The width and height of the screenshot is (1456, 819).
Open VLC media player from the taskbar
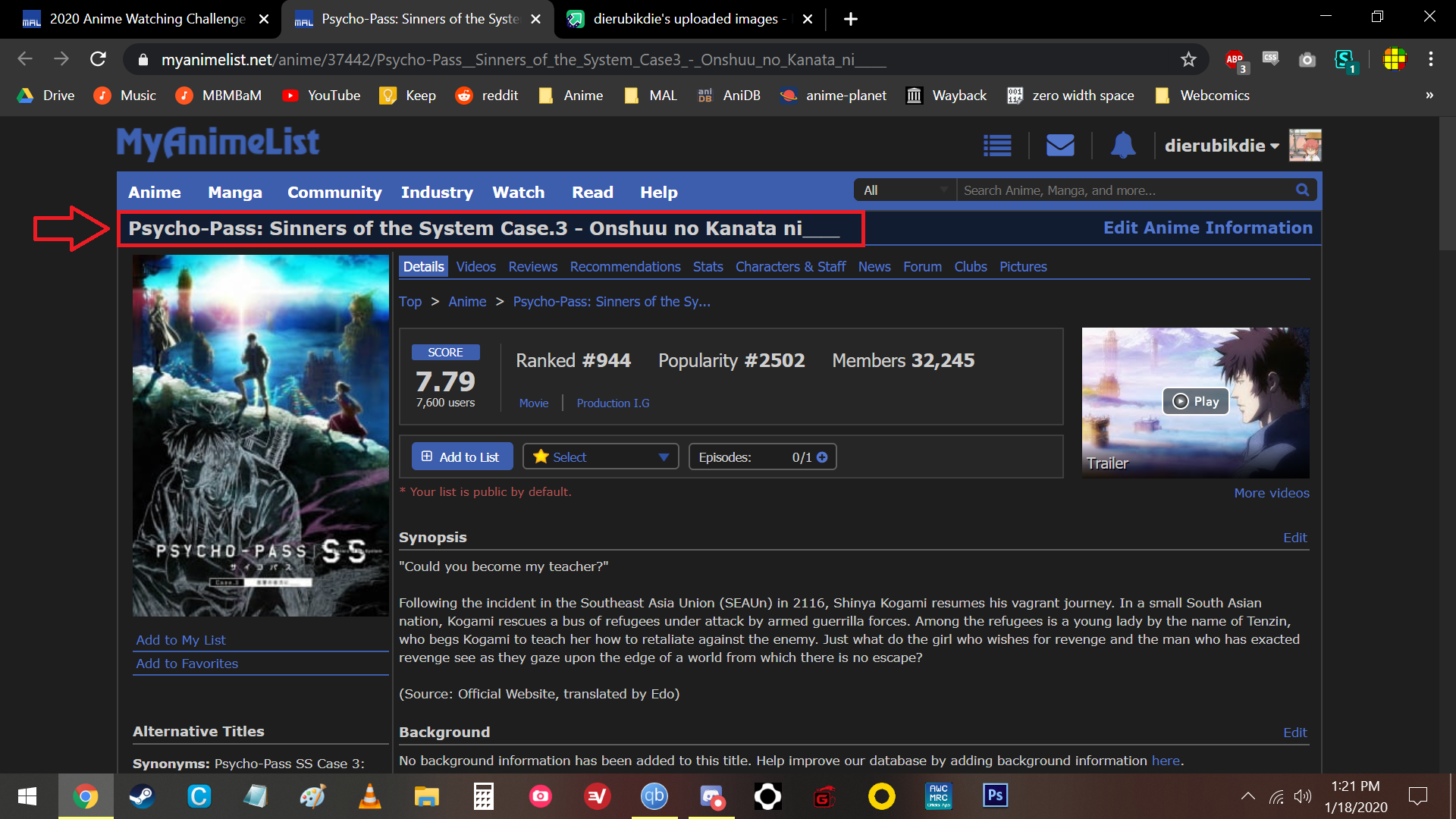369,796
